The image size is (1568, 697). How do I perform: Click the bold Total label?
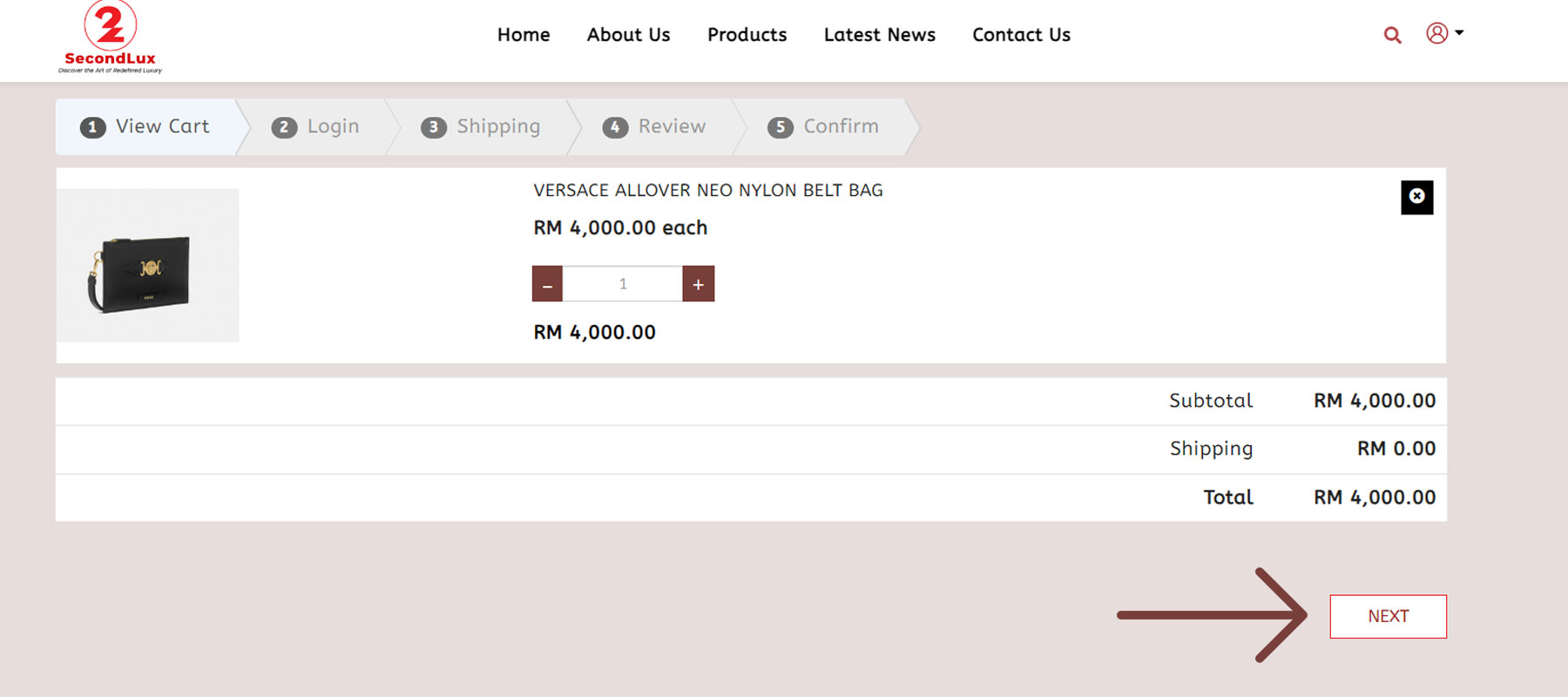(x=1228, y=497)
